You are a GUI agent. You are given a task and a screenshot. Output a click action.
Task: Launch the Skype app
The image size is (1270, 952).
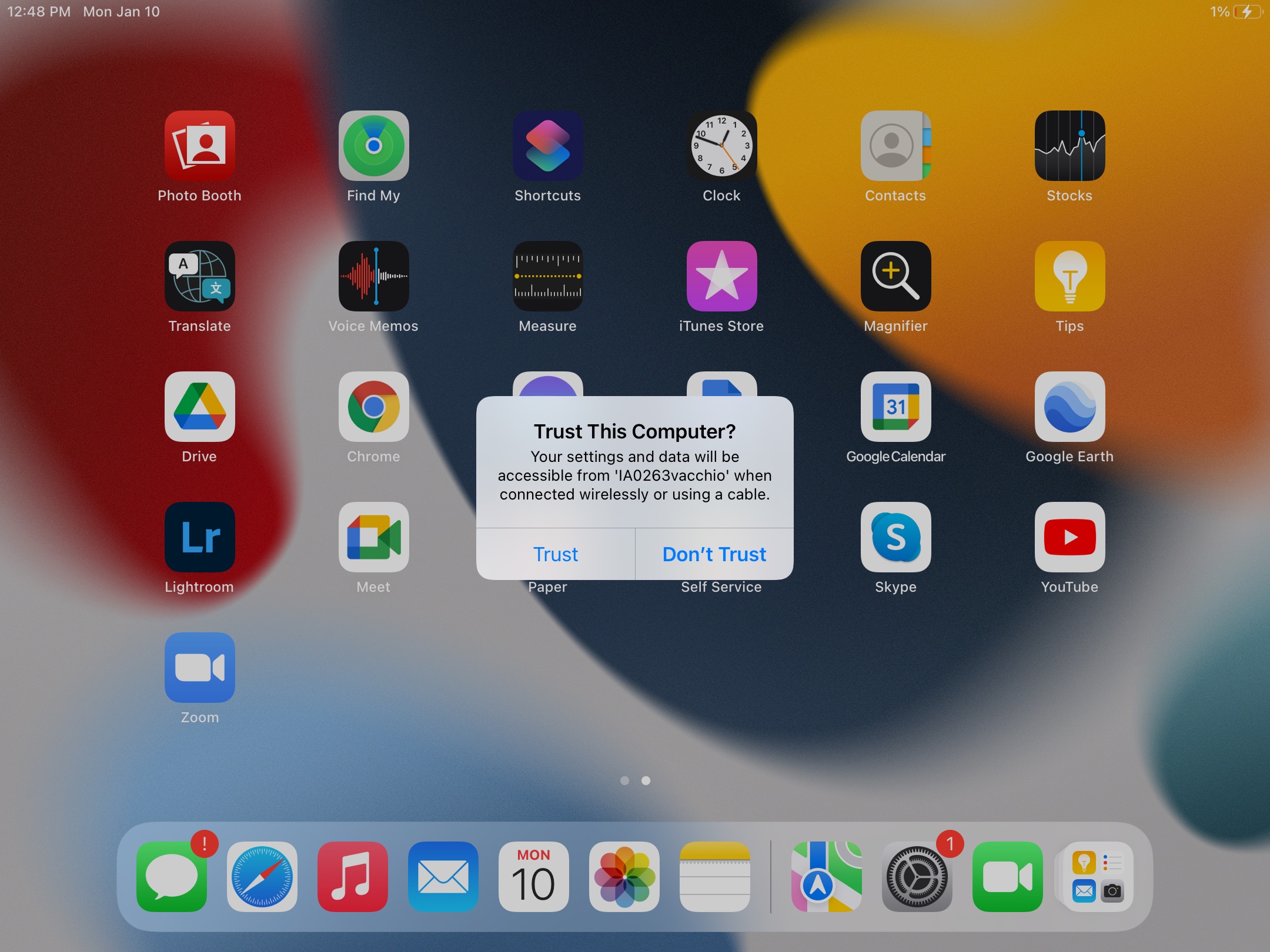click(x=895, y=537)
